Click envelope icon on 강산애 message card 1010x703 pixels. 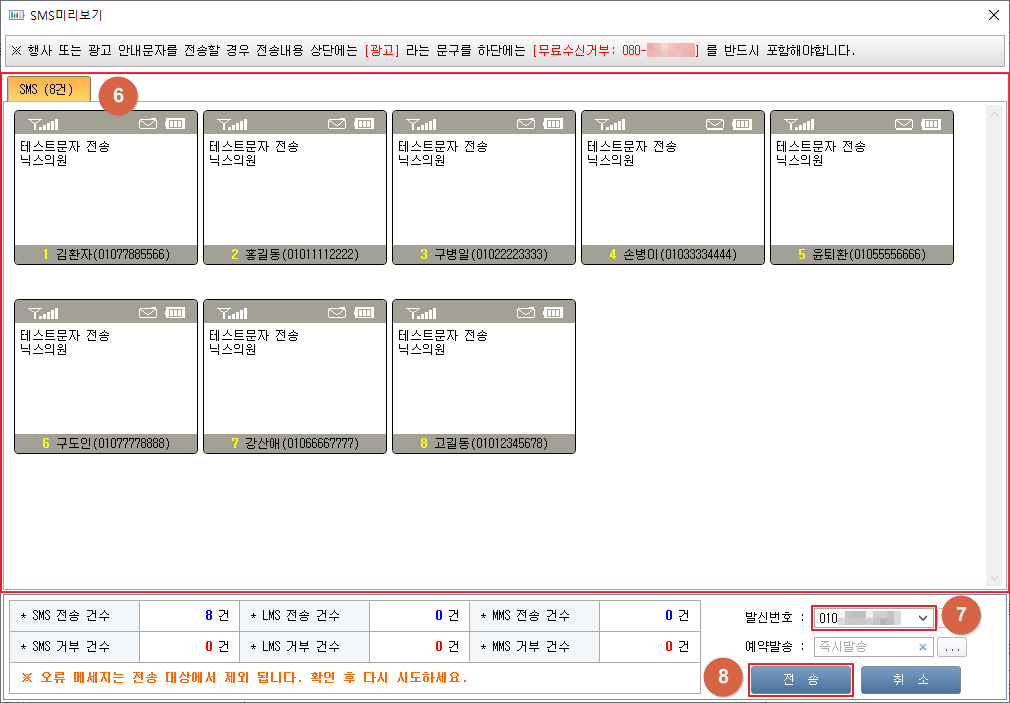337,313
